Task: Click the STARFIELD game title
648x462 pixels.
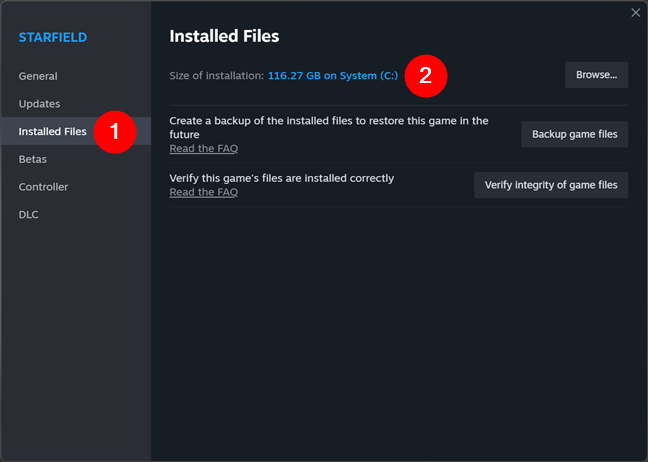Action: (x=53, y=38)
